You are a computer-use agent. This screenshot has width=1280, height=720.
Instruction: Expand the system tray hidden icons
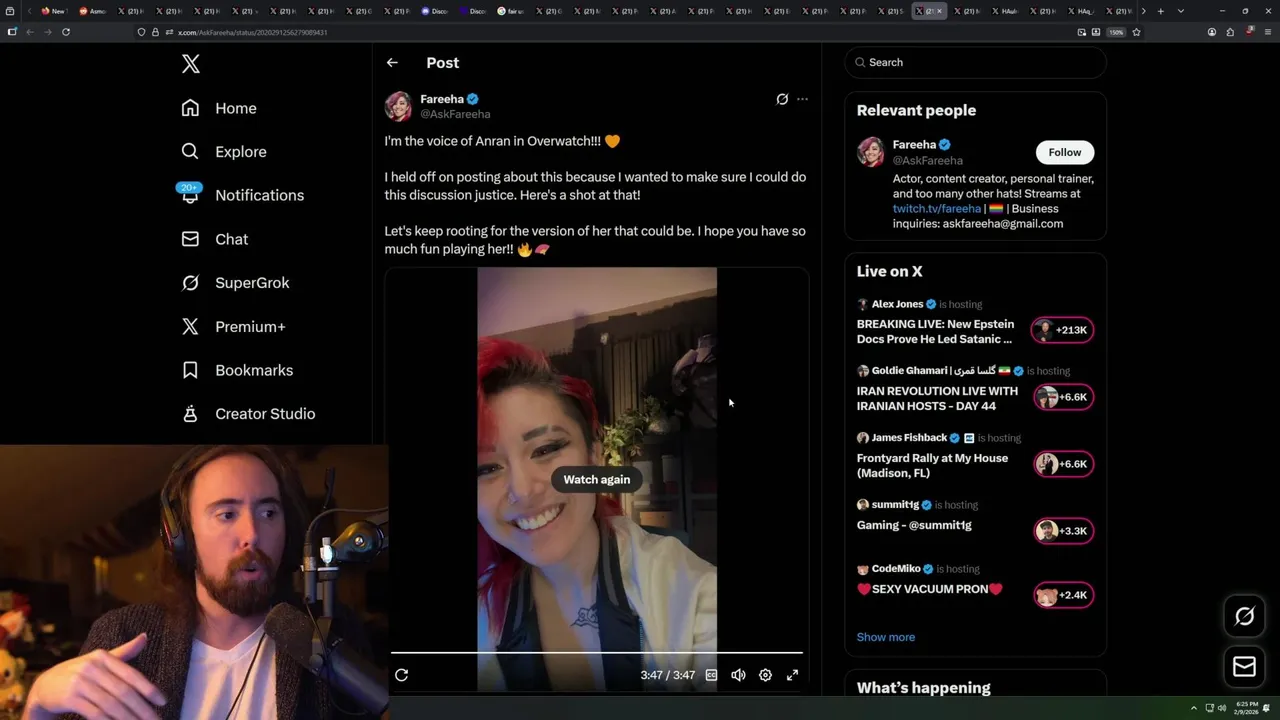point(1193,708)
